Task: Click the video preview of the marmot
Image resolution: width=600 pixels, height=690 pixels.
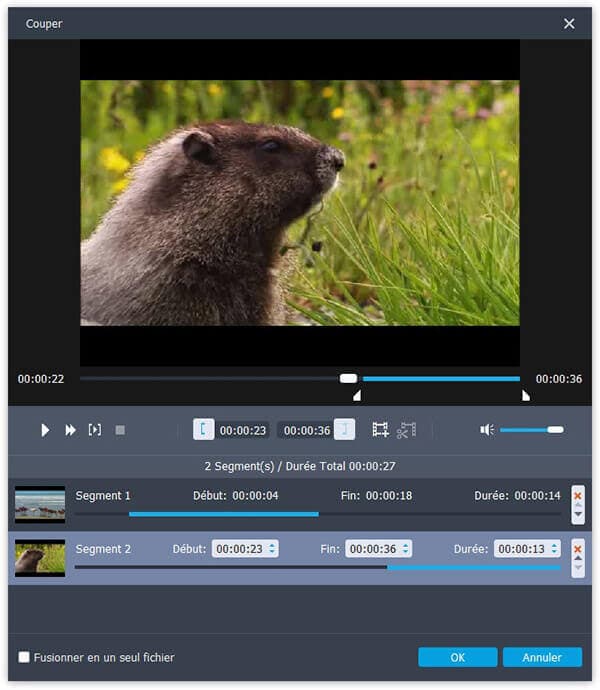Action: 300,203
